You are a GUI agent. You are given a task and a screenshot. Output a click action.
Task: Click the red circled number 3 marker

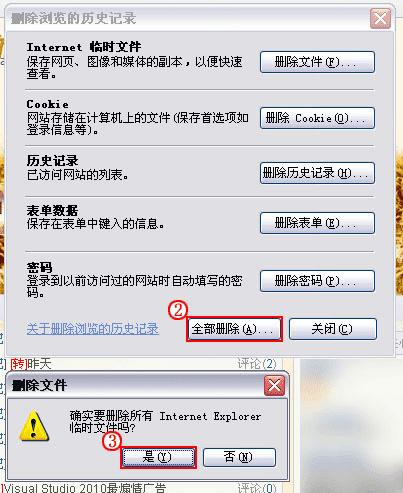pos(112,441)
